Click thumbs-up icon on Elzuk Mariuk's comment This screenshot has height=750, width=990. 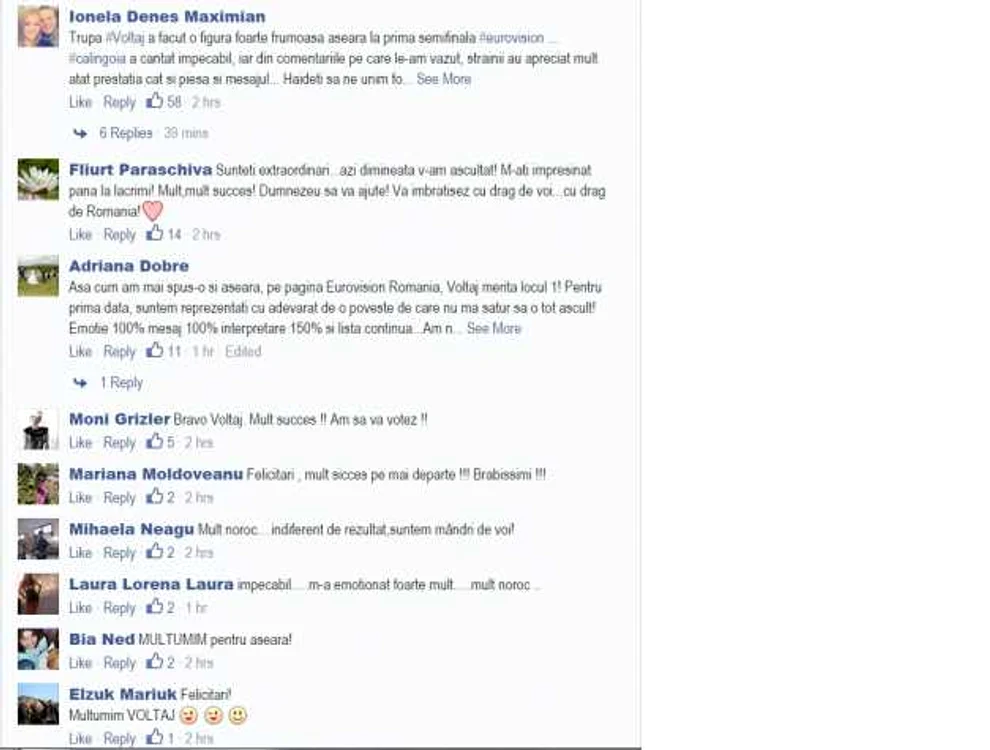click(x=155, y=737)
